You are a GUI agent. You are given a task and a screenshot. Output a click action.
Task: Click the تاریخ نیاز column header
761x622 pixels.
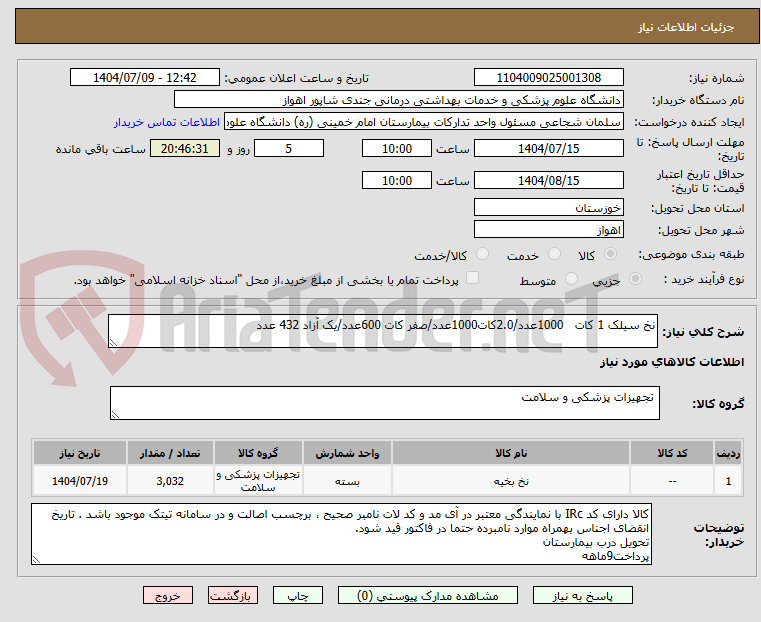click(x=80, y=453)
